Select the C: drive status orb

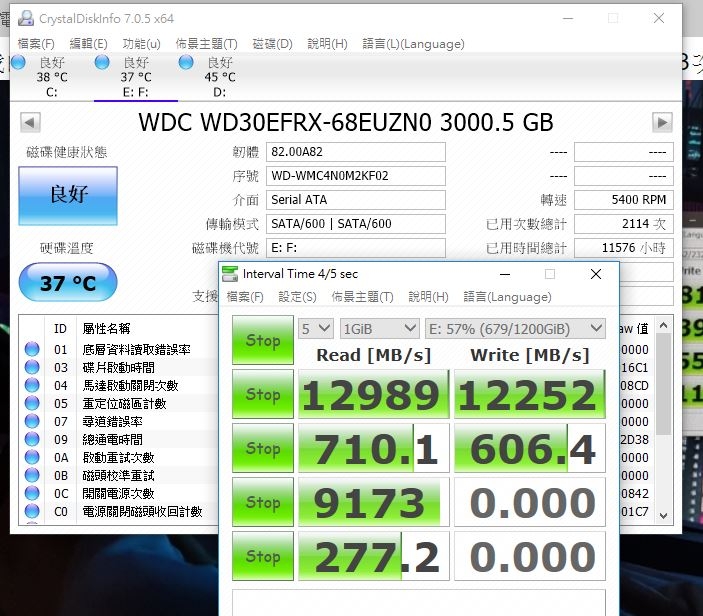coord(18,62)
